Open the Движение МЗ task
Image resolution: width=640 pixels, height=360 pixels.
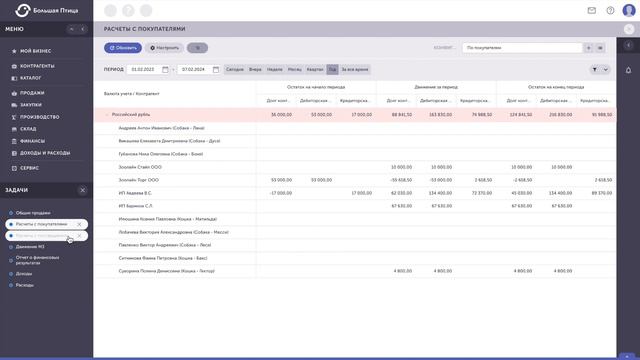[30, 247]
